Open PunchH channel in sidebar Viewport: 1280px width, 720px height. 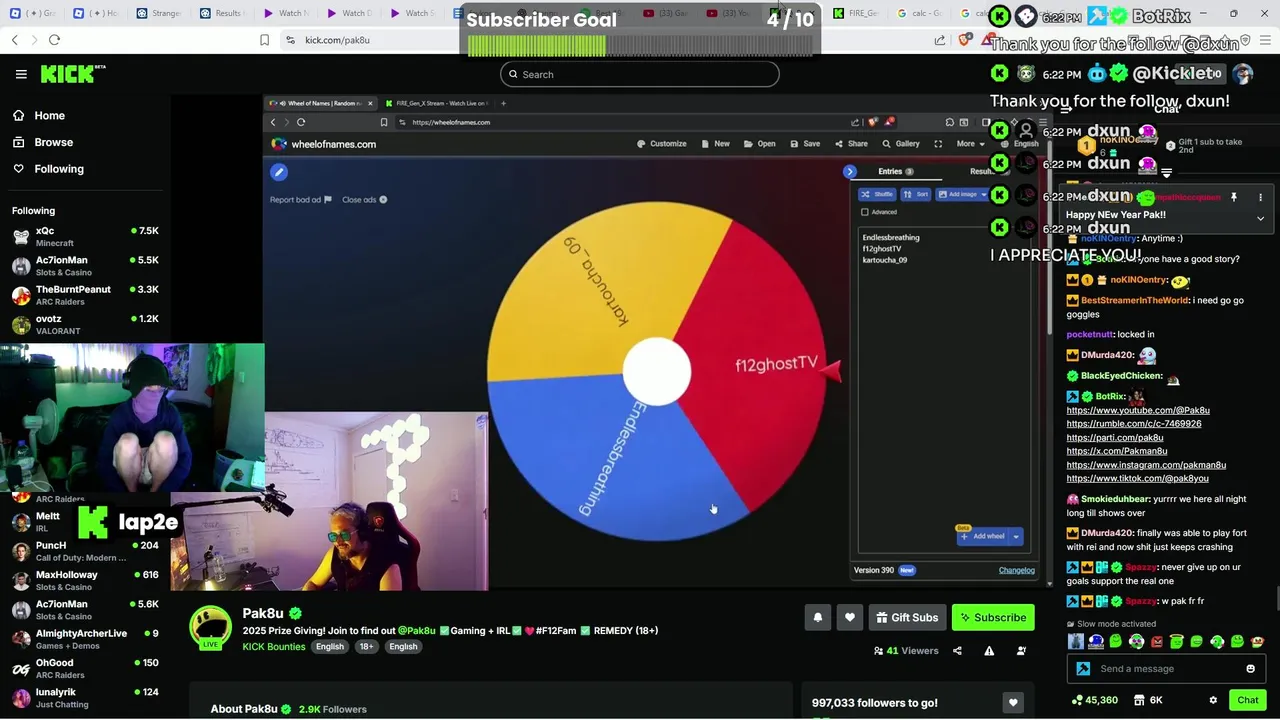click(86, 551)
